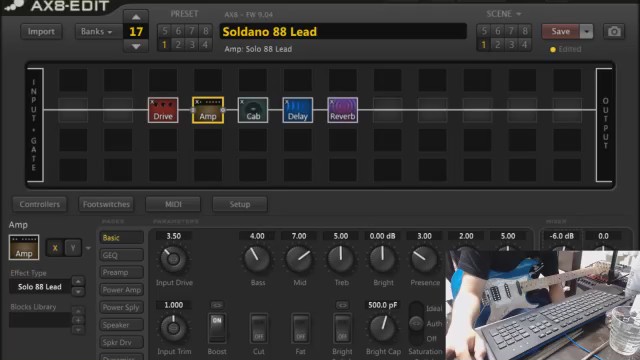Open the Power Amp page

point(121,290)
